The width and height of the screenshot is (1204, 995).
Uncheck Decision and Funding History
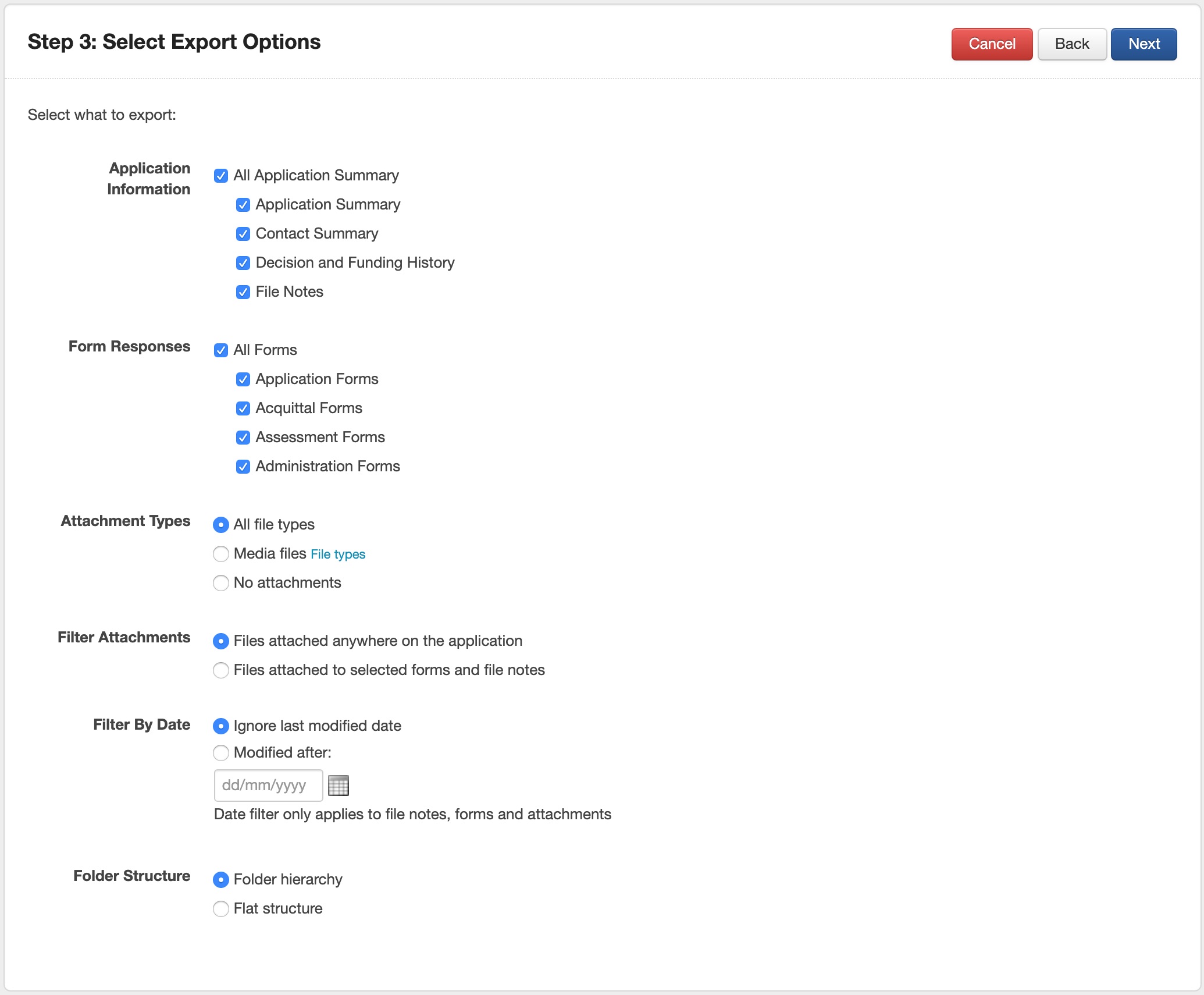(243, 263)
